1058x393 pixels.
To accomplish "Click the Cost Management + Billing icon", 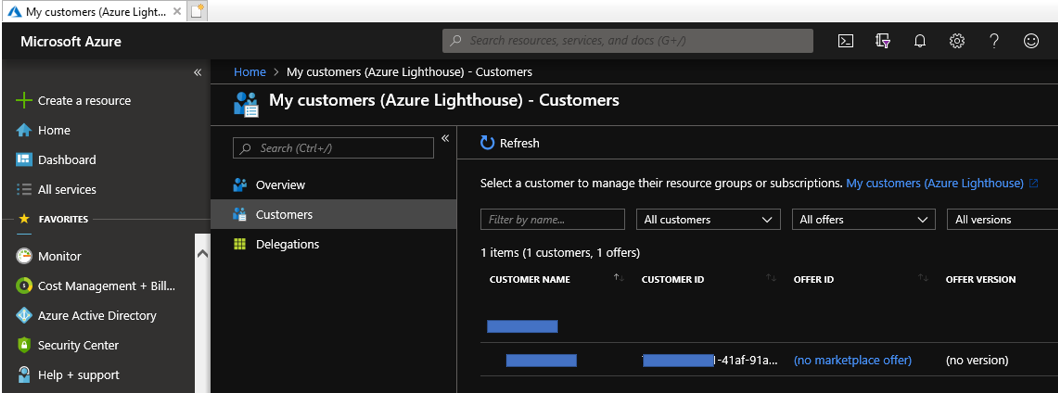I will pyautogui.click(x=24, y=286).
